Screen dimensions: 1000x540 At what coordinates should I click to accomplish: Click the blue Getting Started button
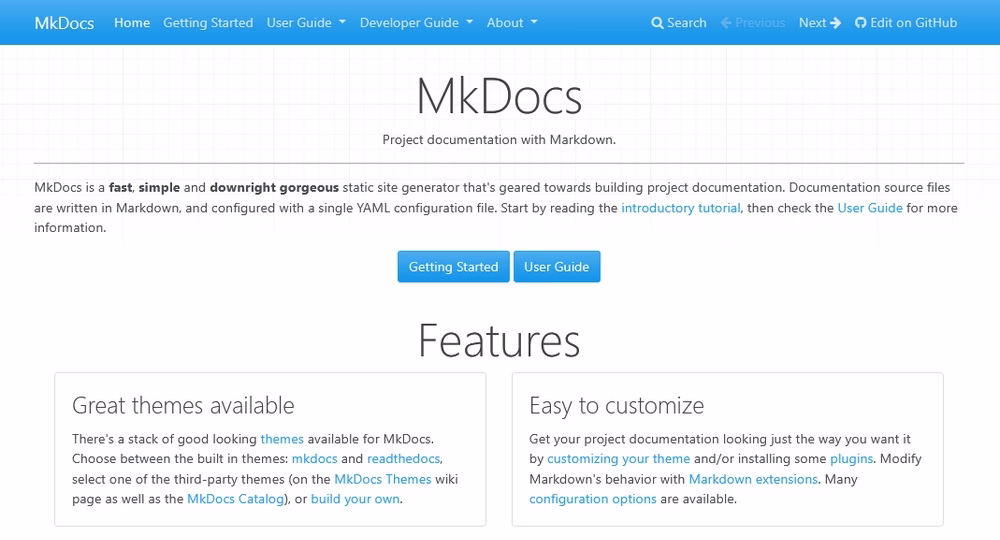pos(453,266)
